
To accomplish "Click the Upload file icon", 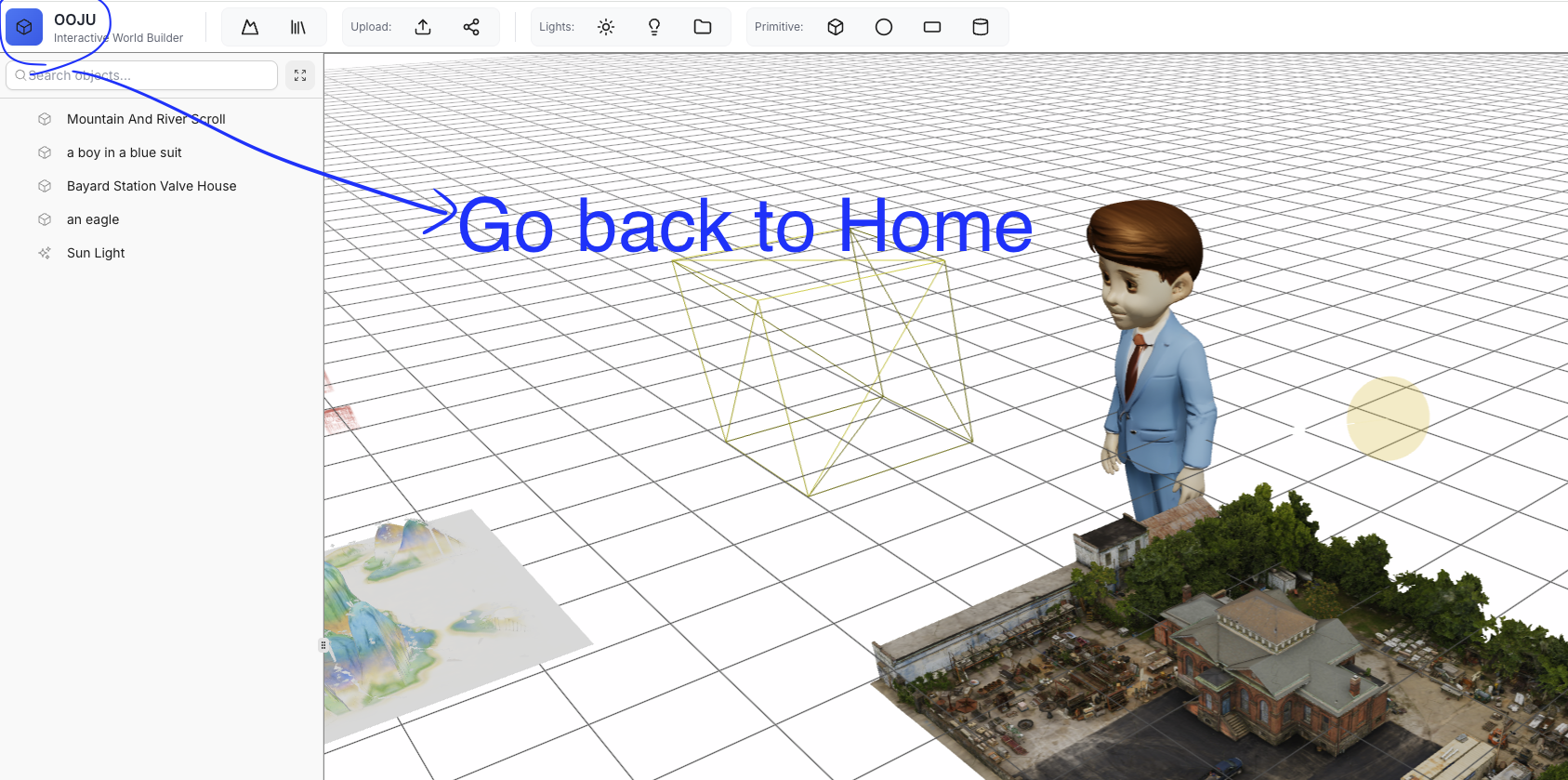I will pos(423,27).
